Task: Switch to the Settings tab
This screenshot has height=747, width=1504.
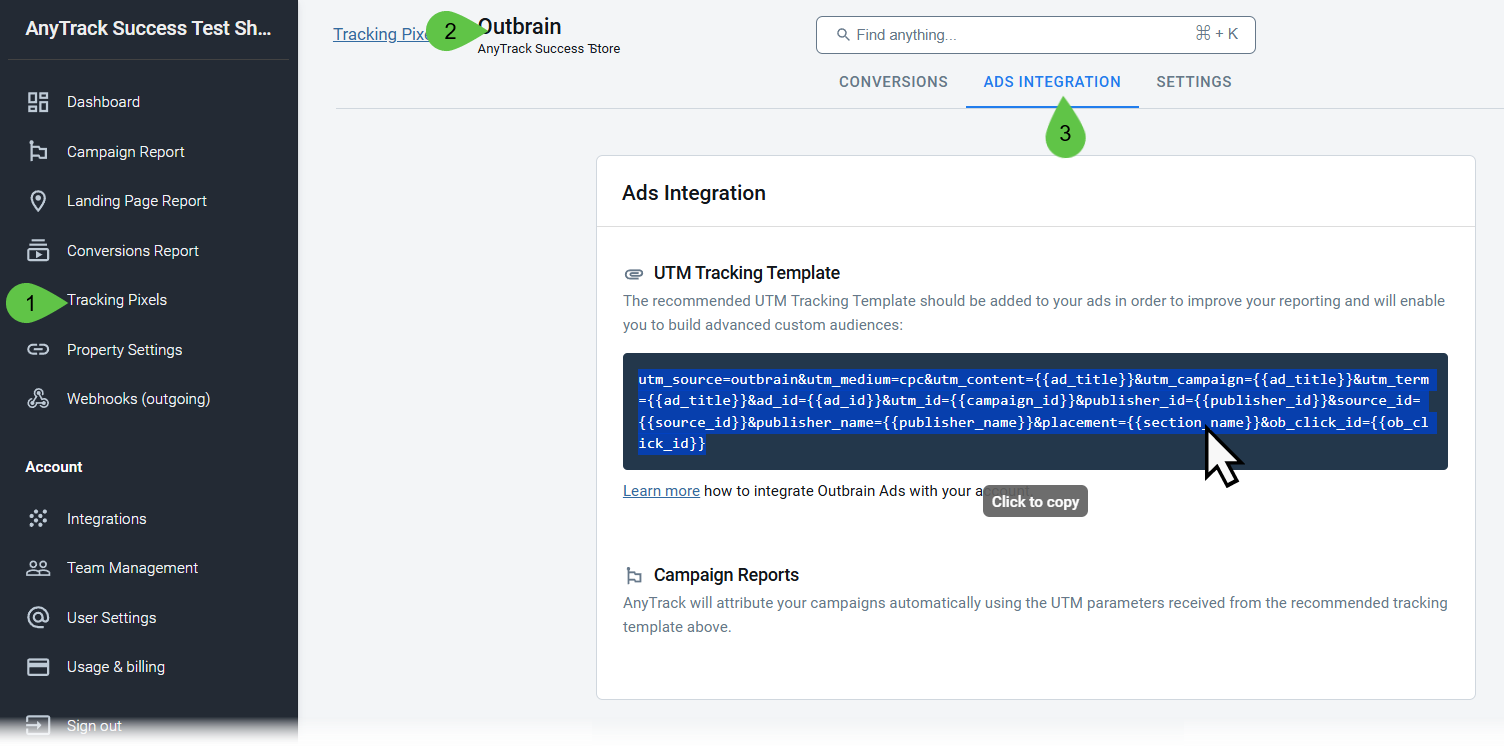Action: coord(1194,82)
